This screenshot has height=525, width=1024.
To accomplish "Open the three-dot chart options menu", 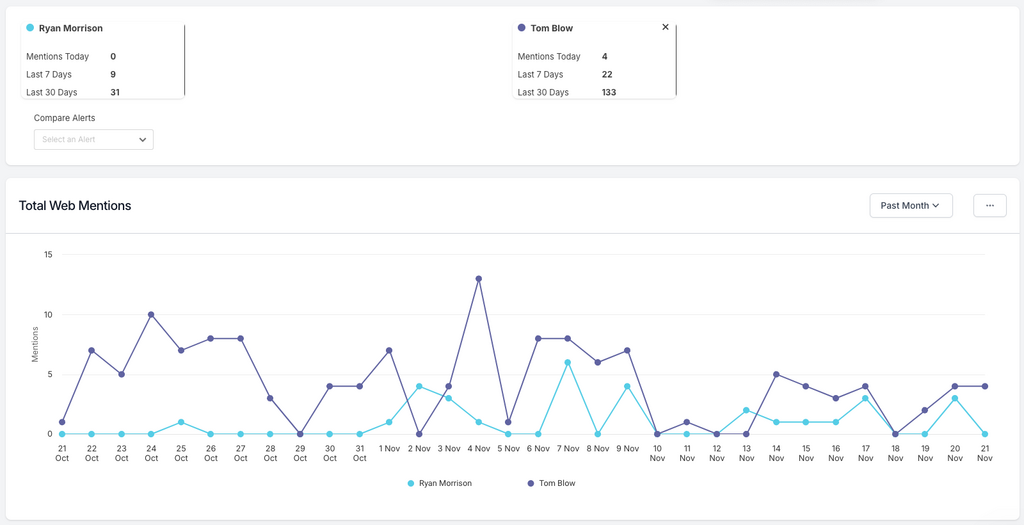I will 989,206.
